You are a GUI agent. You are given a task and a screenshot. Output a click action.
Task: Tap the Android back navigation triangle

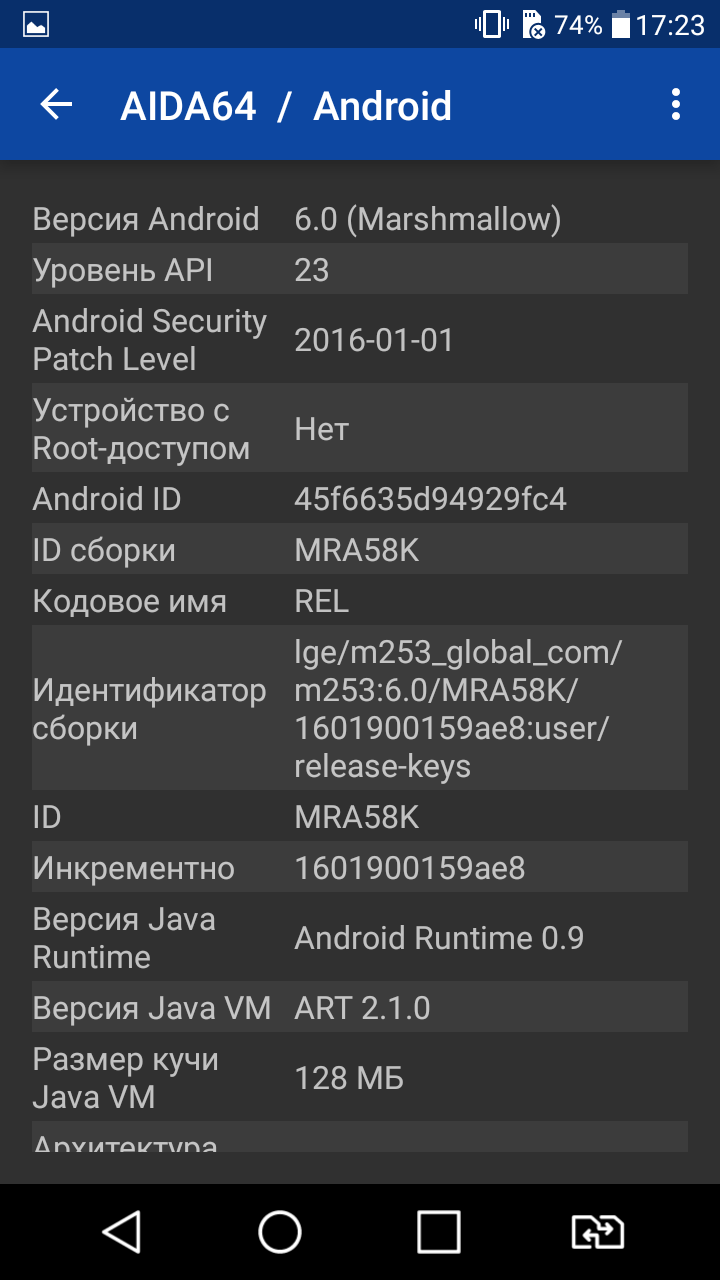pos(122,1232)
